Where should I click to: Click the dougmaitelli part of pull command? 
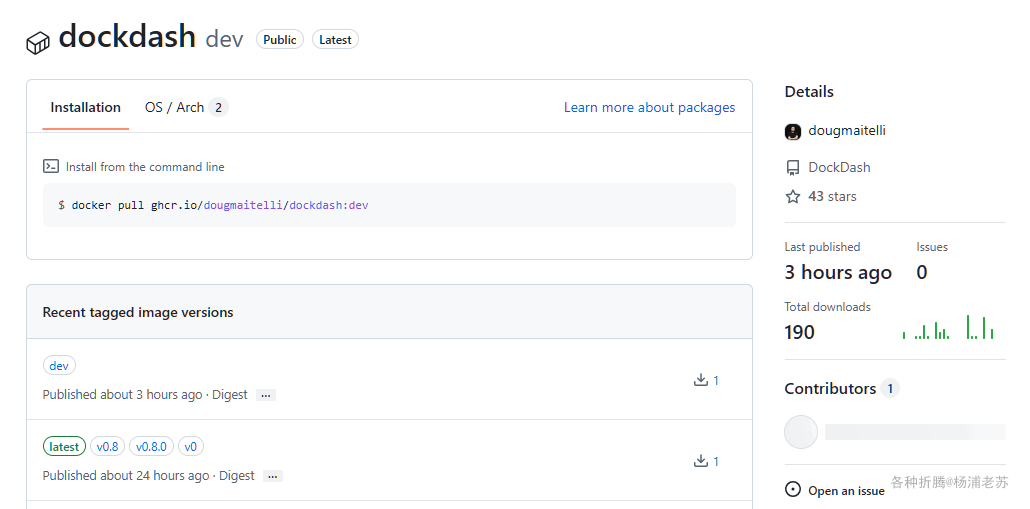243,205
